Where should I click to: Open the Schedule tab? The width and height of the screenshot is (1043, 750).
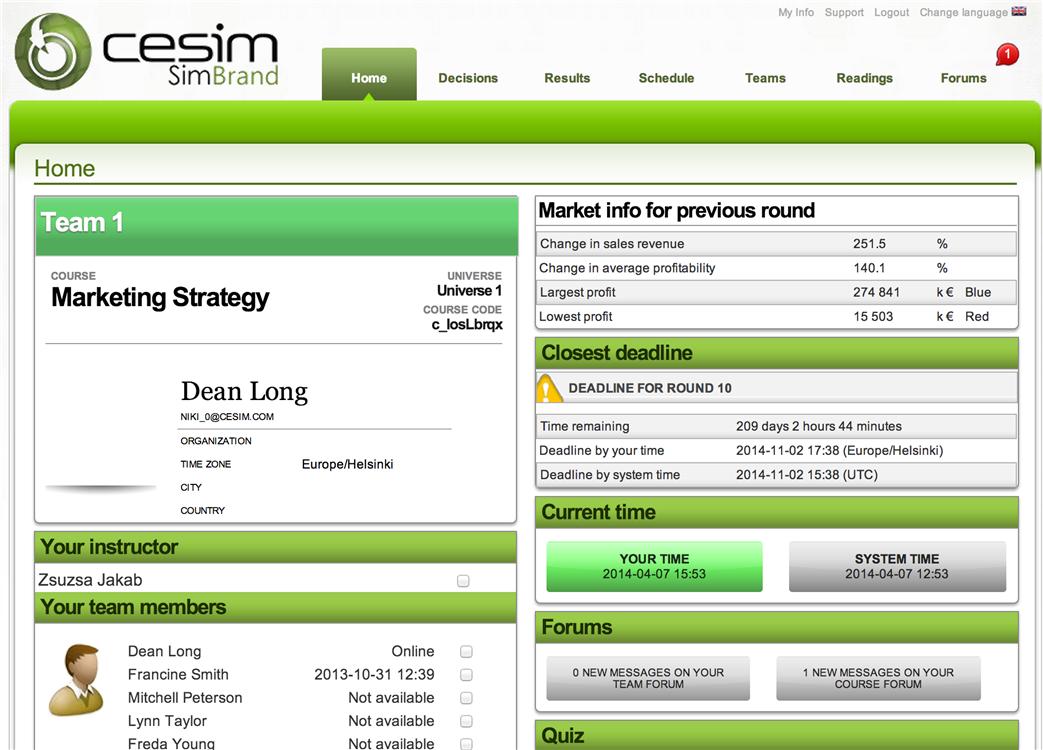(667, 78)
